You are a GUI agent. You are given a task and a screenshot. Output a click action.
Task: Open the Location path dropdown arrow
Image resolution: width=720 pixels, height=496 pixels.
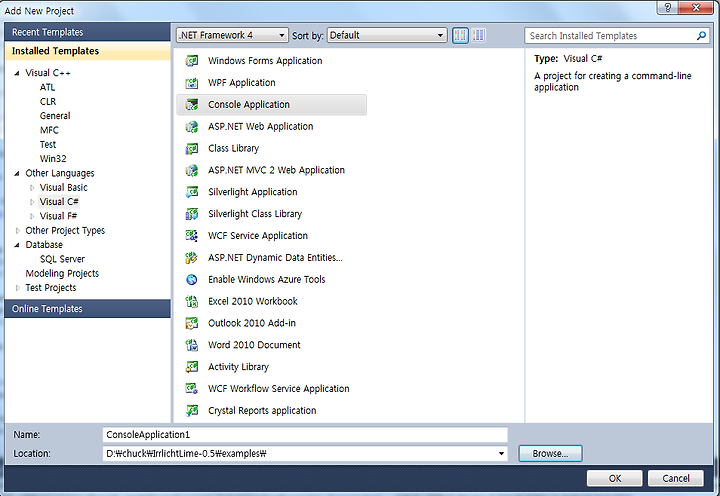point(501,454)
